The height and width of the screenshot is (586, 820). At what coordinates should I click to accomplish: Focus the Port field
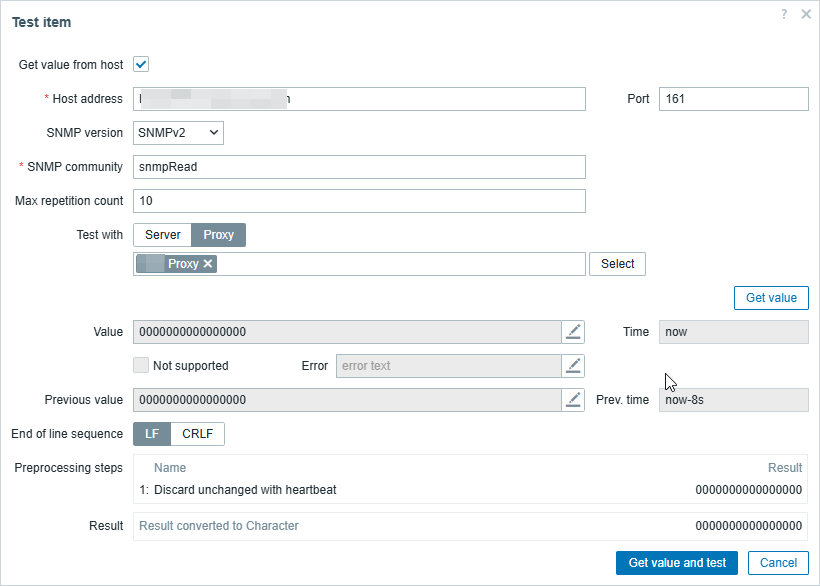733,99
